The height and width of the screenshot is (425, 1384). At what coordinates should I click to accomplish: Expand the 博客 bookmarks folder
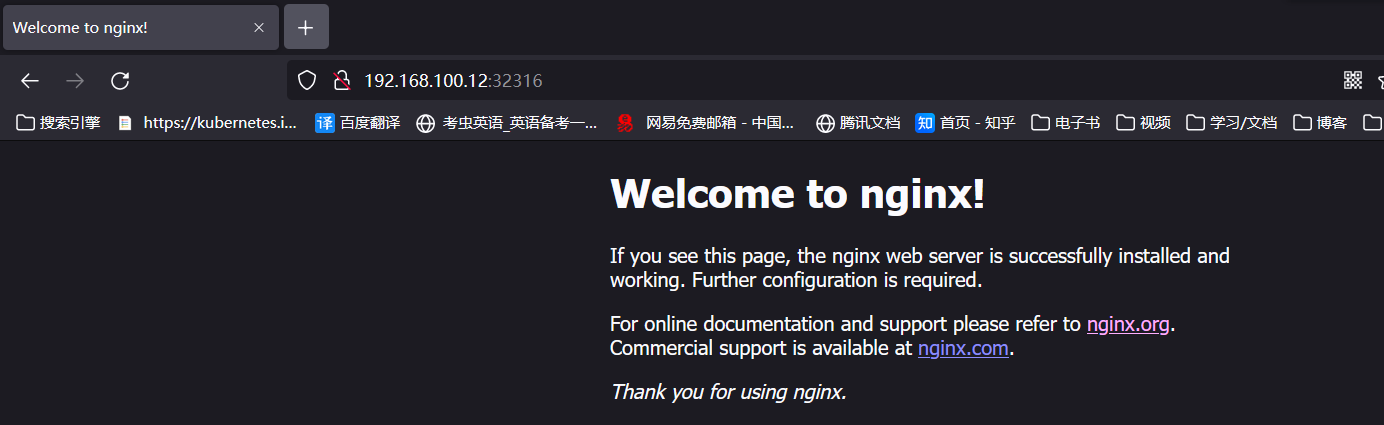[x=1321, y=123]
